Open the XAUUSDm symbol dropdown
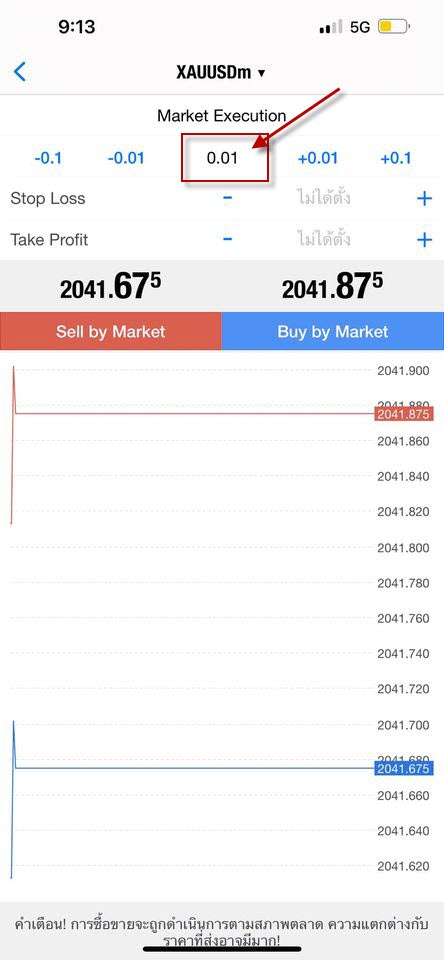444x960 pixels. pyautogui.click(x=221, y=72)
